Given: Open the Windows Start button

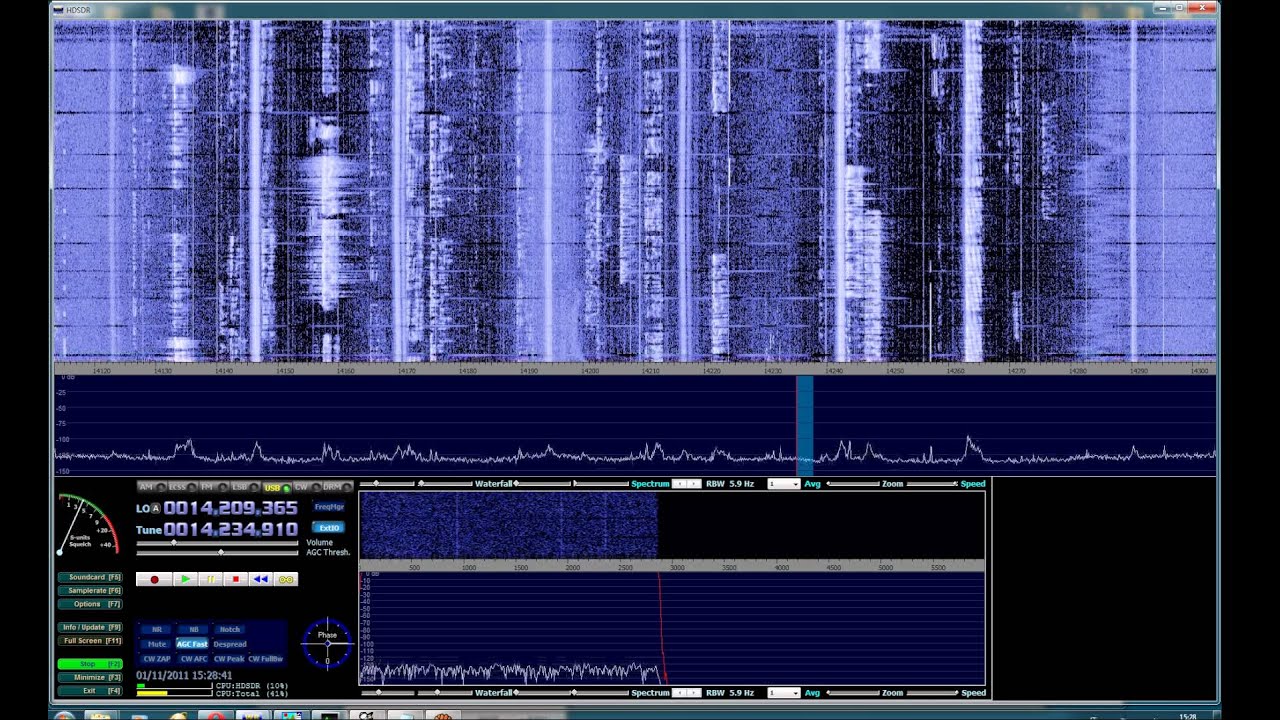Looking at the screenshot, I should pos(64,715).
